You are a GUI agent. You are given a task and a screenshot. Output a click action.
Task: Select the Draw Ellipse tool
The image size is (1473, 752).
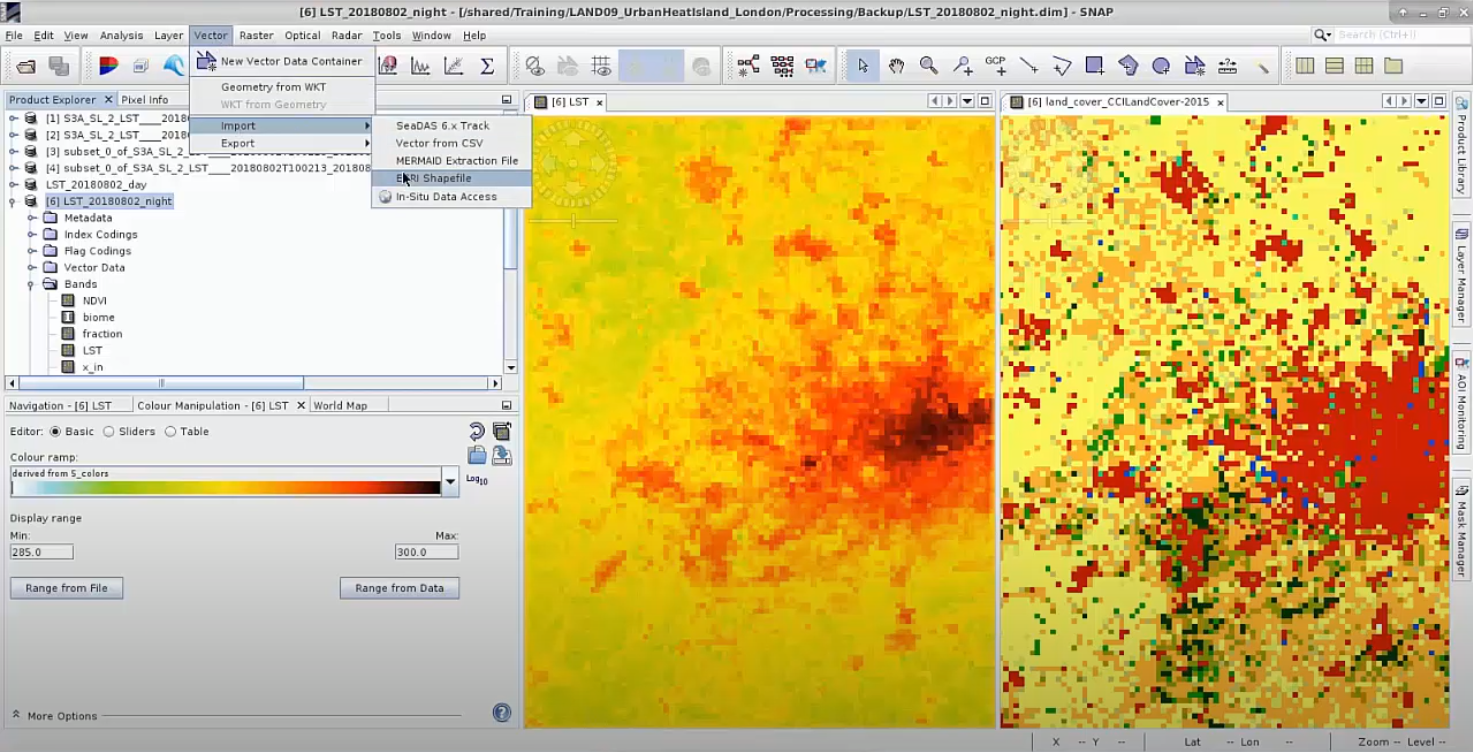[x=1161, y=66]
